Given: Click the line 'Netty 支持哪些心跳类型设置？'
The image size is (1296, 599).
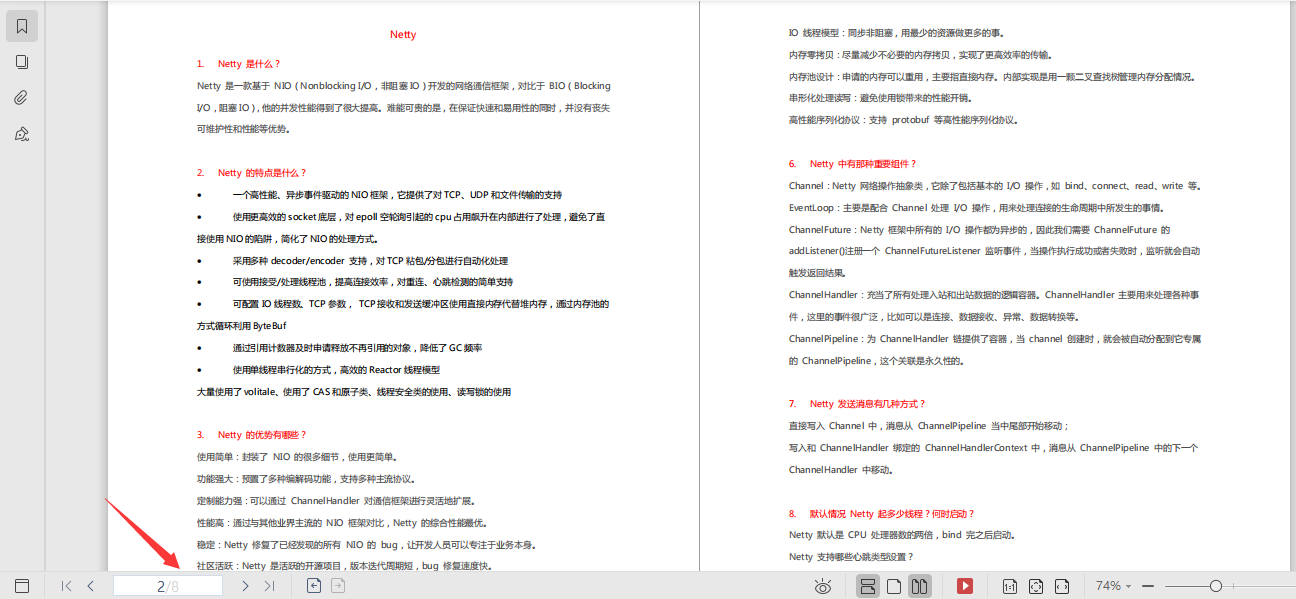Looking at the screenshot, I should tap(851, 557).
